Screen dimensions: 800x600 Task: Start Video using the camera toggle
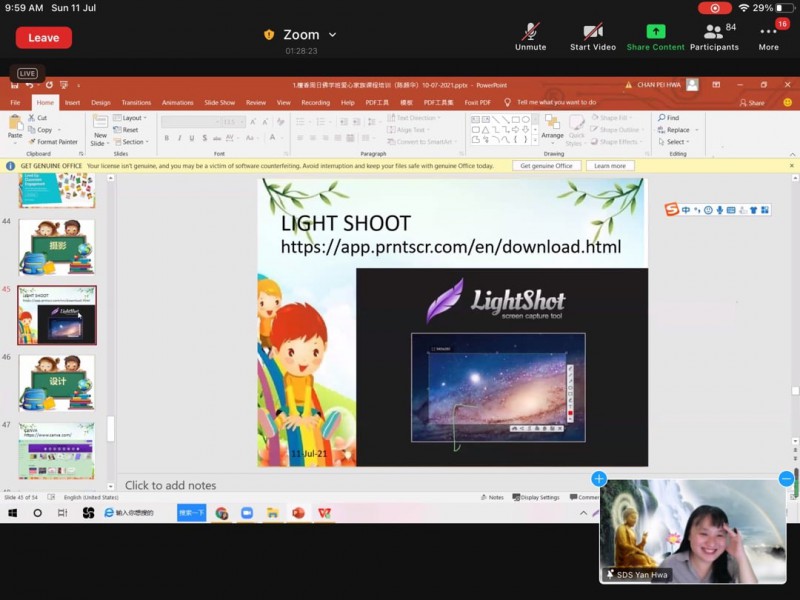tap(593, 33)
